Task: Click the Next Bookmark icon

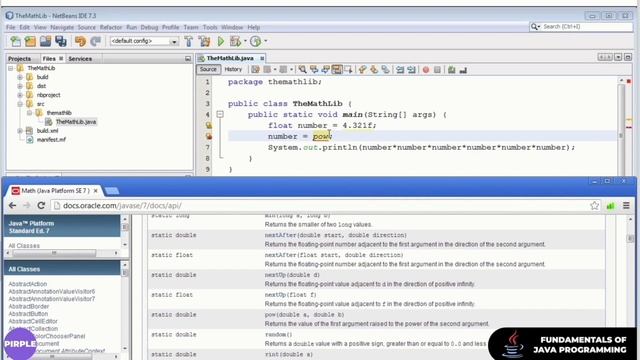Action: click(374, 70)
